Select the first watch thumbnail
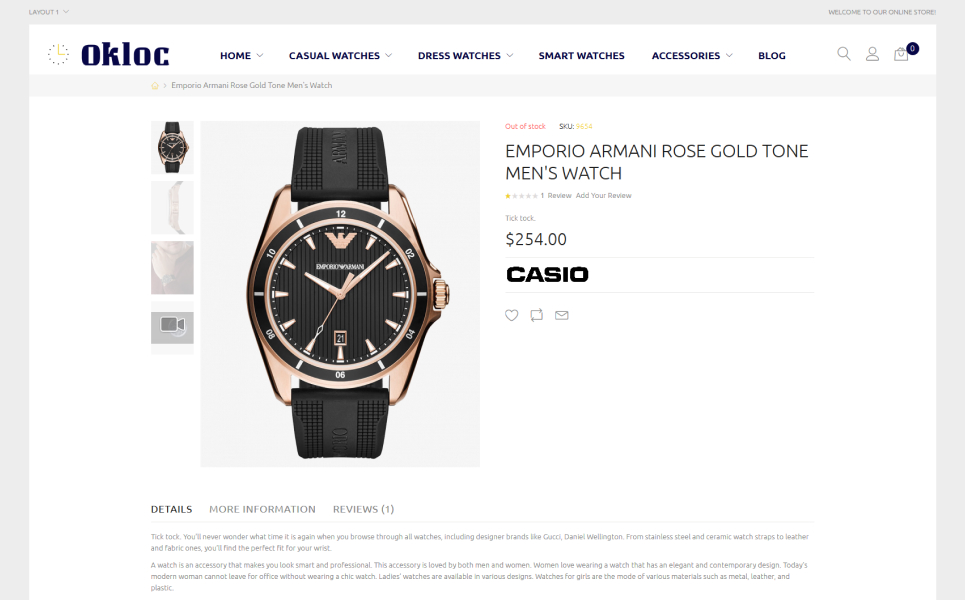 pyautogui.click(x=172, y=147)
